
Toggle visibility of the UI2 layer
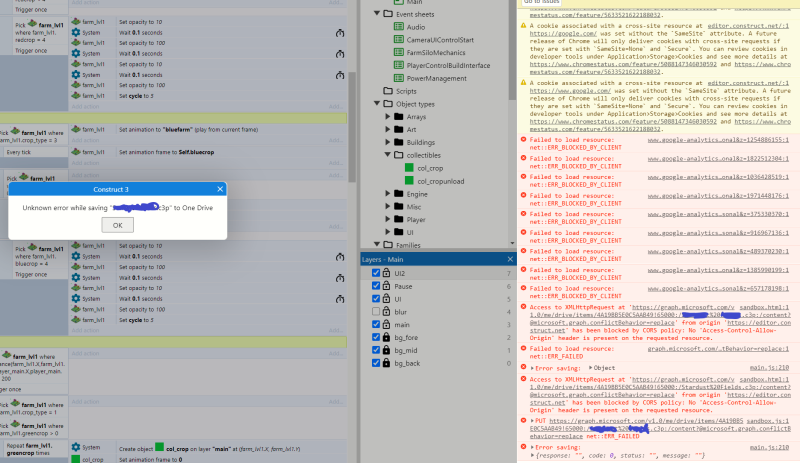coord(376,273)
